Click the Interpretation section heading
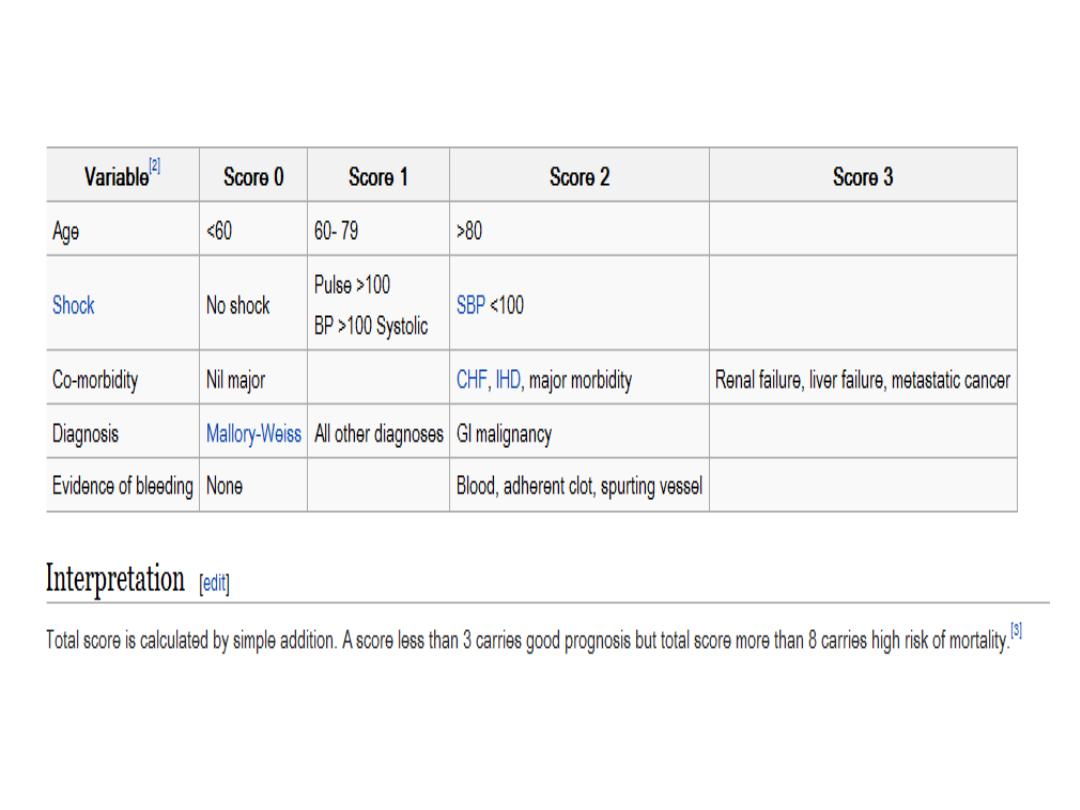Screen dimensions: 1080x810 [x=115, y=579]
